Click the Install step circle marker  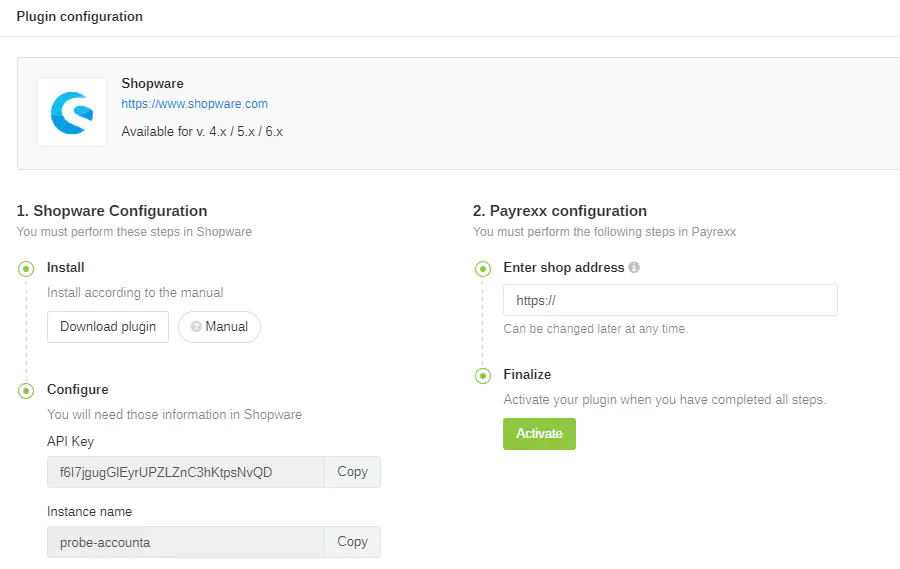(26, 268)
